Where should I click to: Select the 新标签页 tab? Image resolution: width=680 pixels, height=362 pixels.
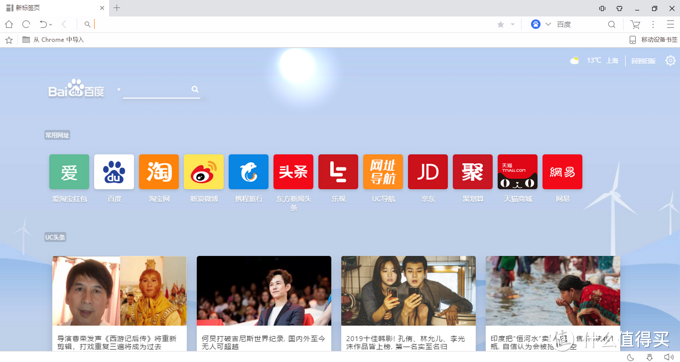[x=54, y=8]
